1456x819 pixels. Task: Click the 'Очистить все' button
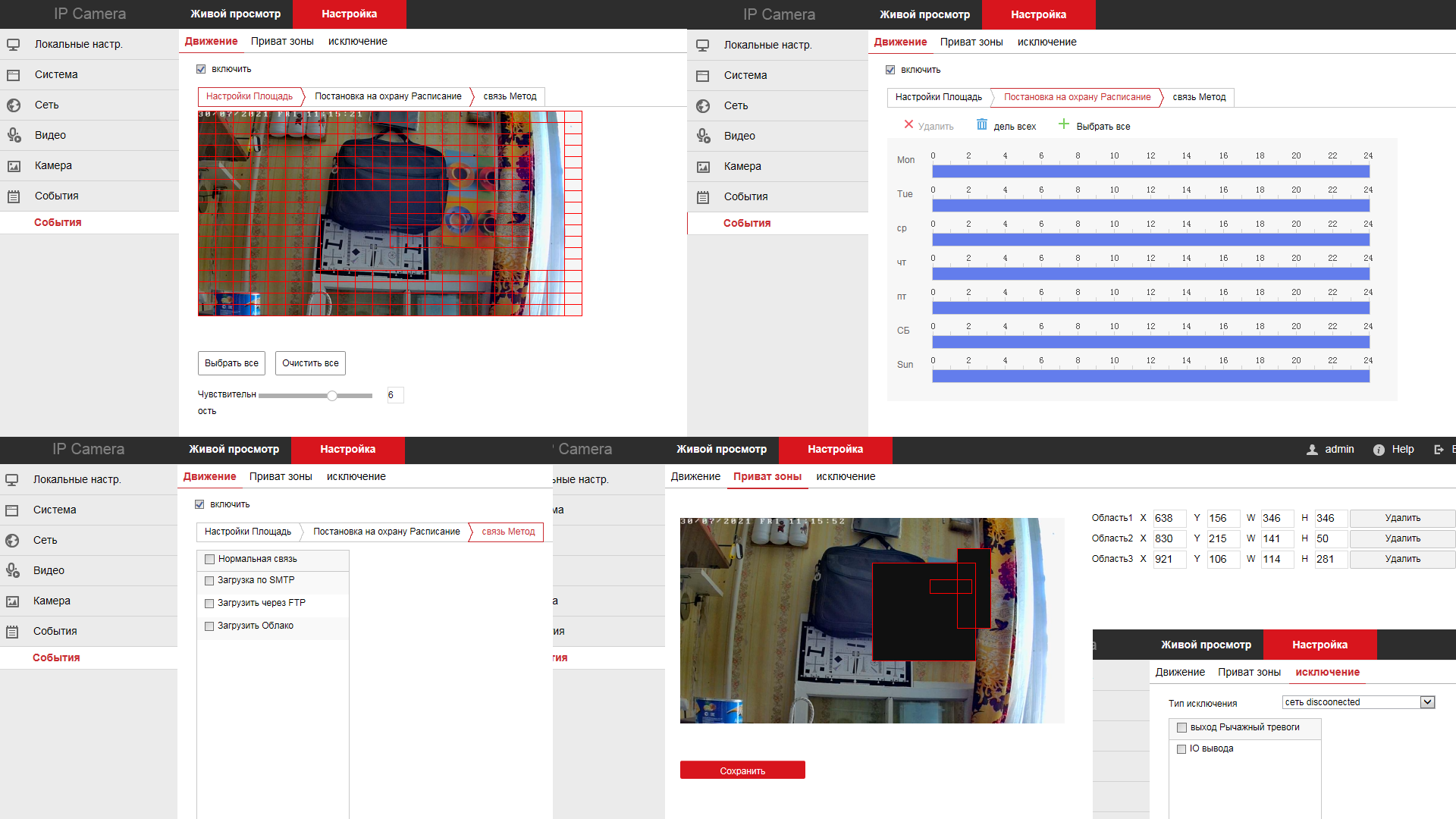click(310, 363)
